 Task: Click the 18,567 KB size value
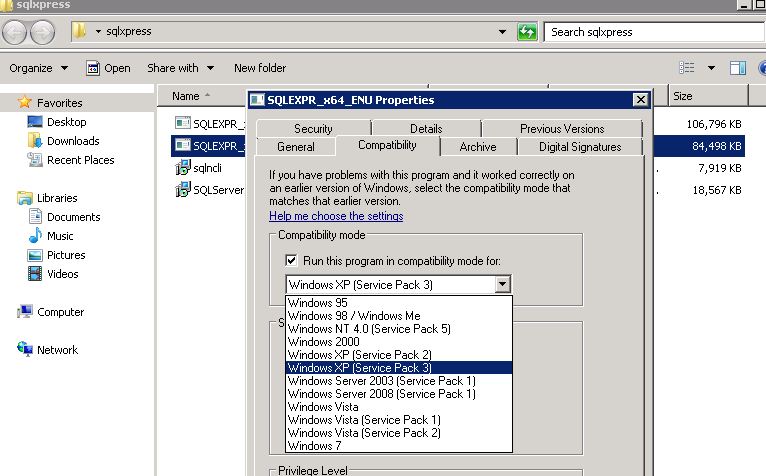717,190
